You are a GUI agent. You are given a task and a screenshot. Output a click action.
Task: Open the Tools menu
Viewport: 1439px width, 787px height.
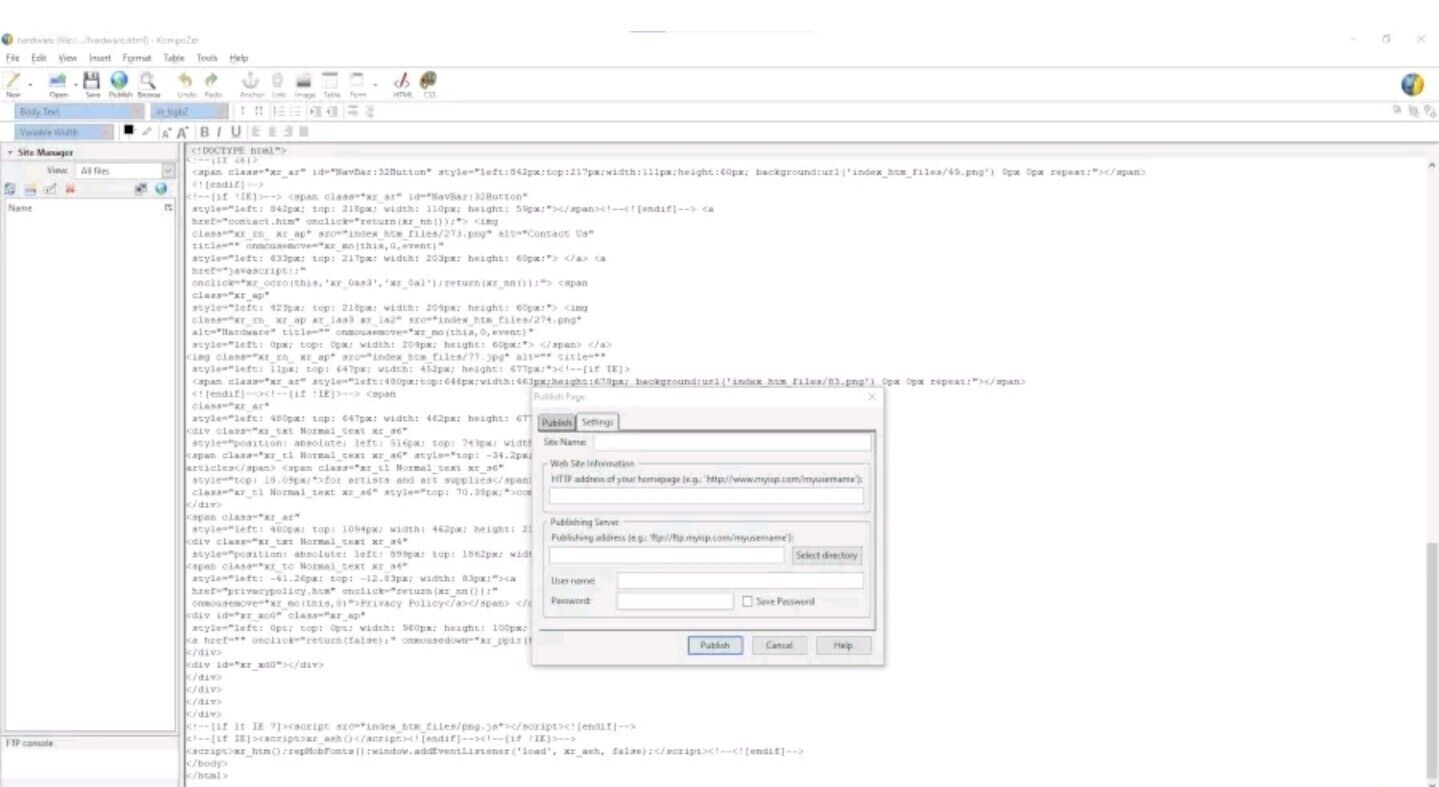pyautogui.click(x=207, y=58)
